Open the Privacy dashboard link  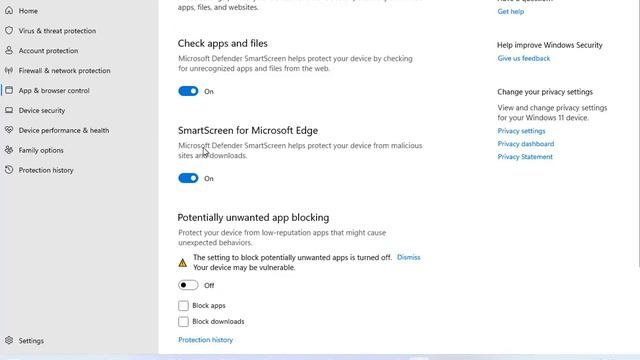click(526, 144)
